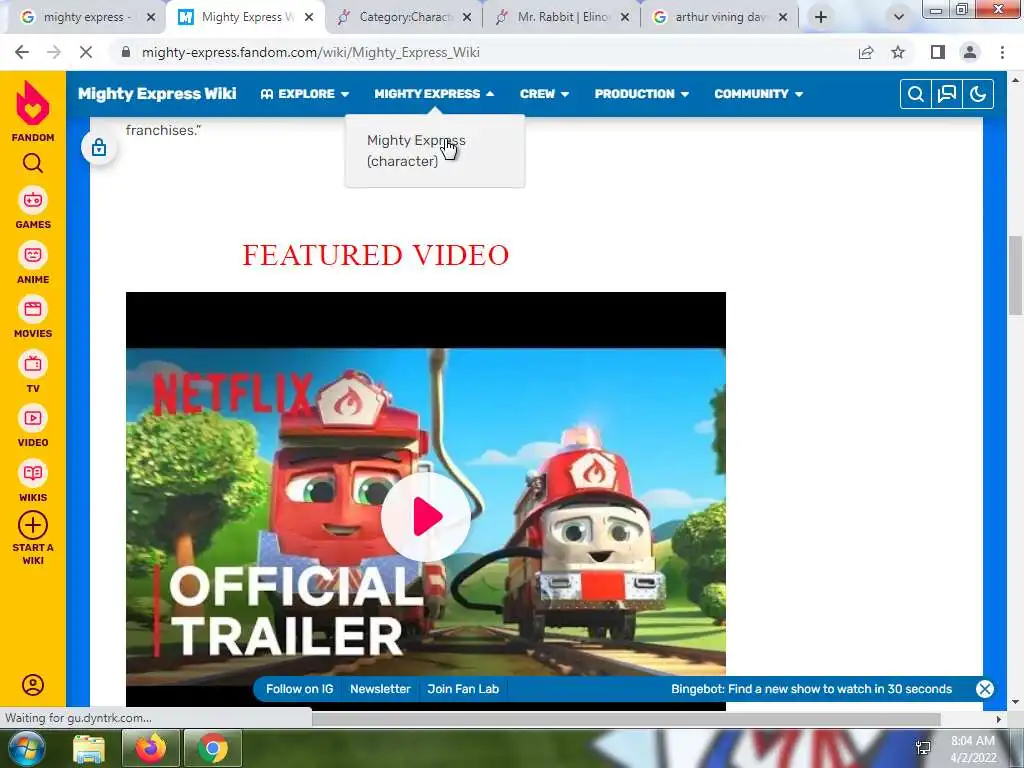The image size is (1024, 768).
Task: Open the Windows Start menu
Action: click(x=25, y=748)
